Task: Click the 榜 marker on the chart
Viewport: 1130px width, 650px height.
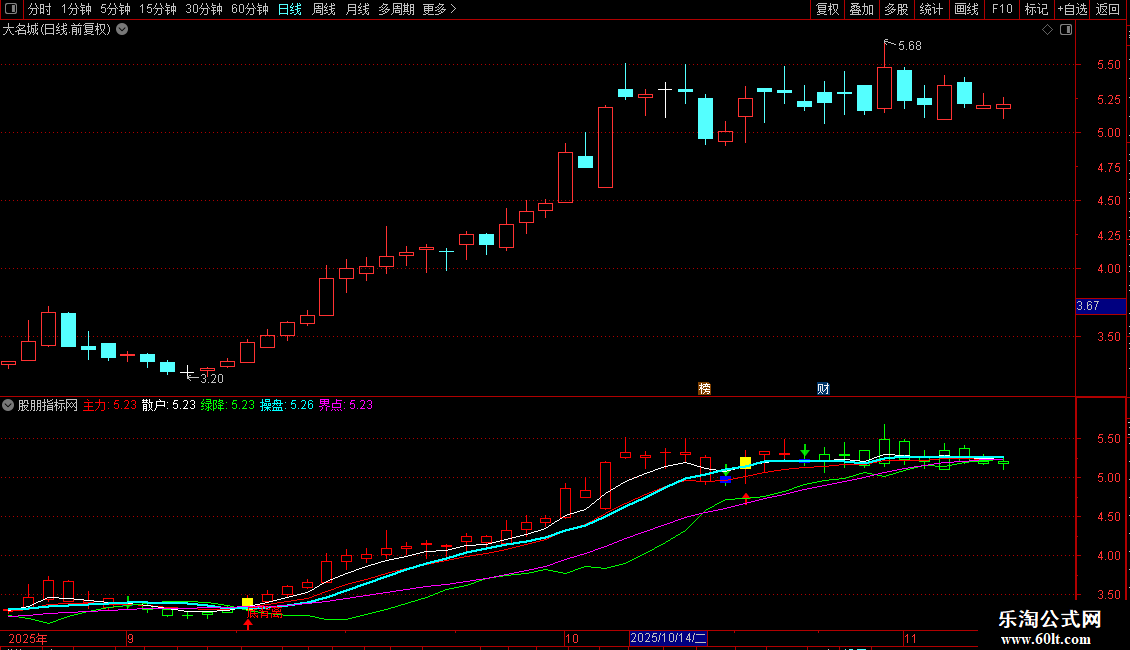Action: pyautogui.click(x=705, y=388)
